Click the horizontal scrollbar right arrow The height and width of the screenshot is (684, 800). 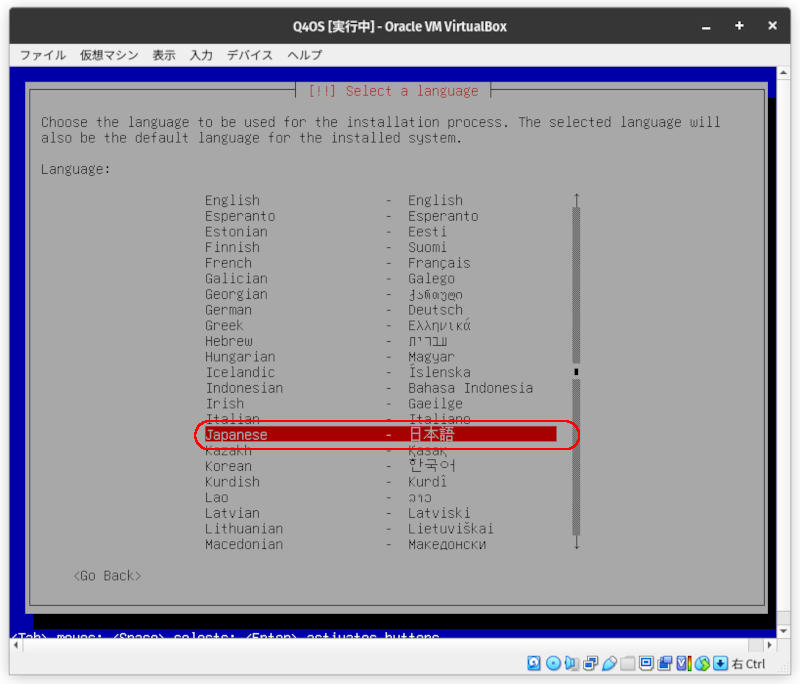click(770, 645)
